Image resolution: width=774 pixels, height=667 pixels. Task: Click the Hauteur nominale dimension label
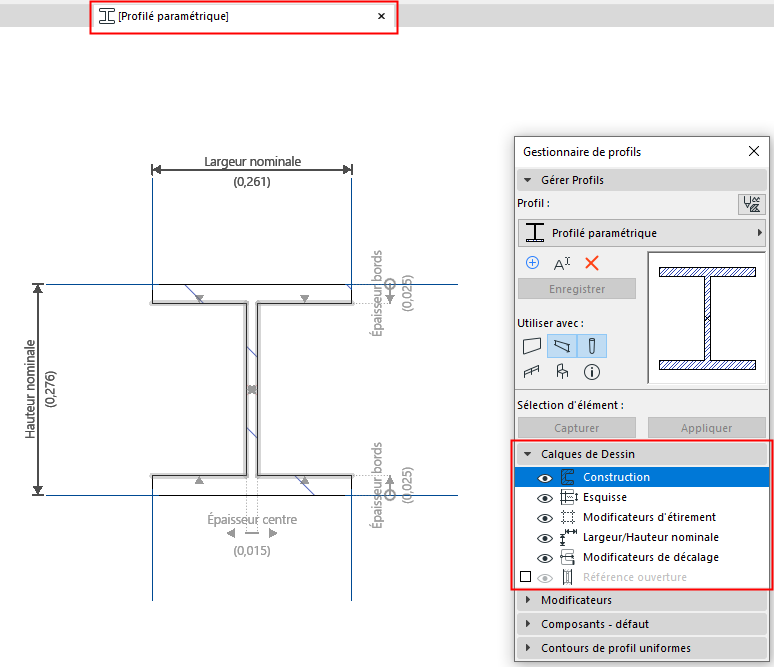(x=31, y=389)
